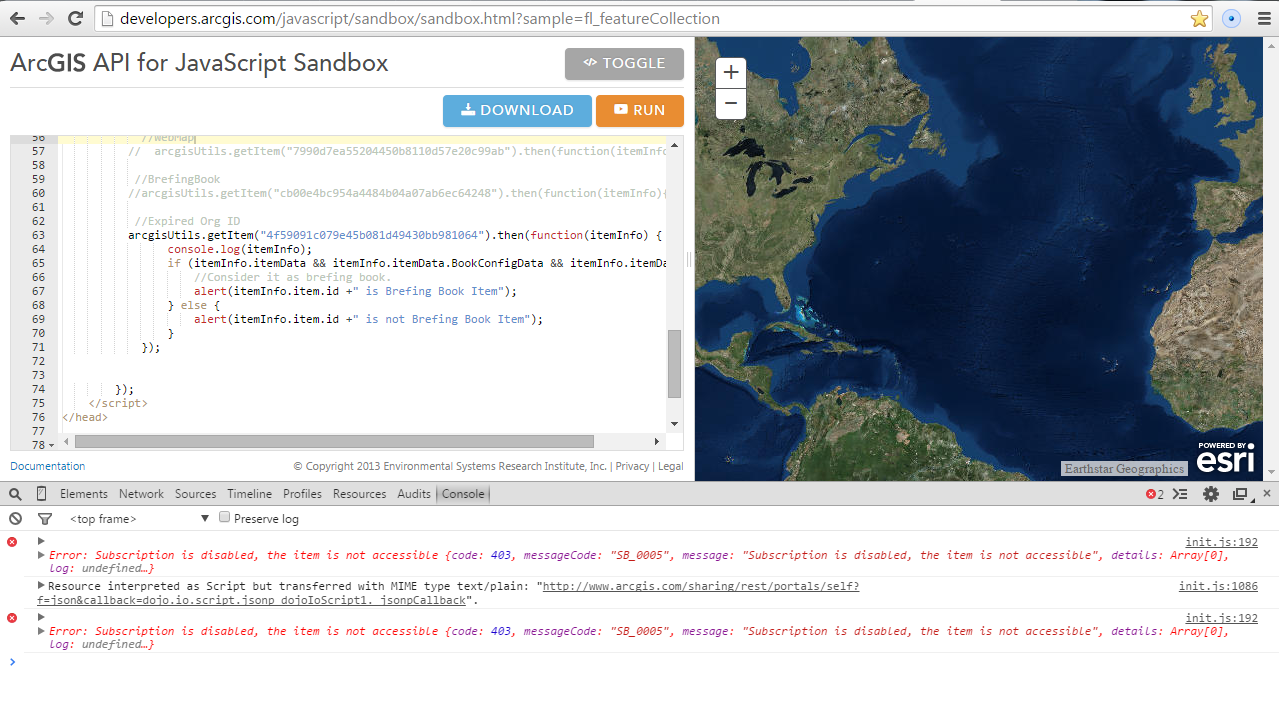Screen dimensions: 1279x705
Task: Click the console prompt input line
Action: (640, 662)
